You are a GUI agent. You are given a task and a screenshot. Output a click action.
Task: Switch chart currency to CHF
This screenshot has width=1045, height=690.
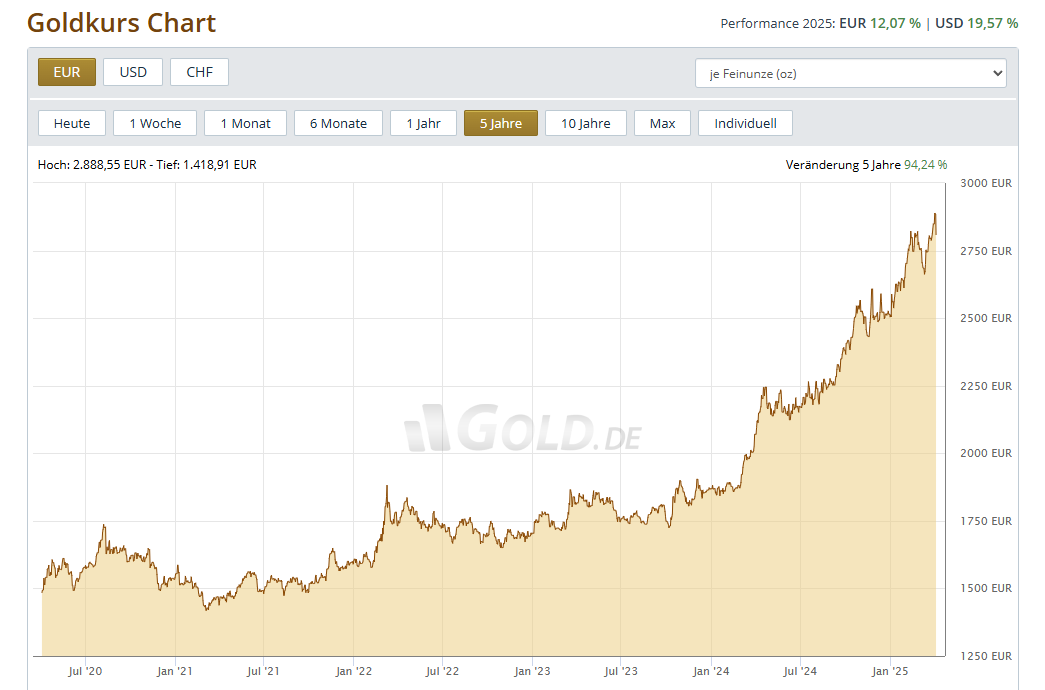point(199,72)
